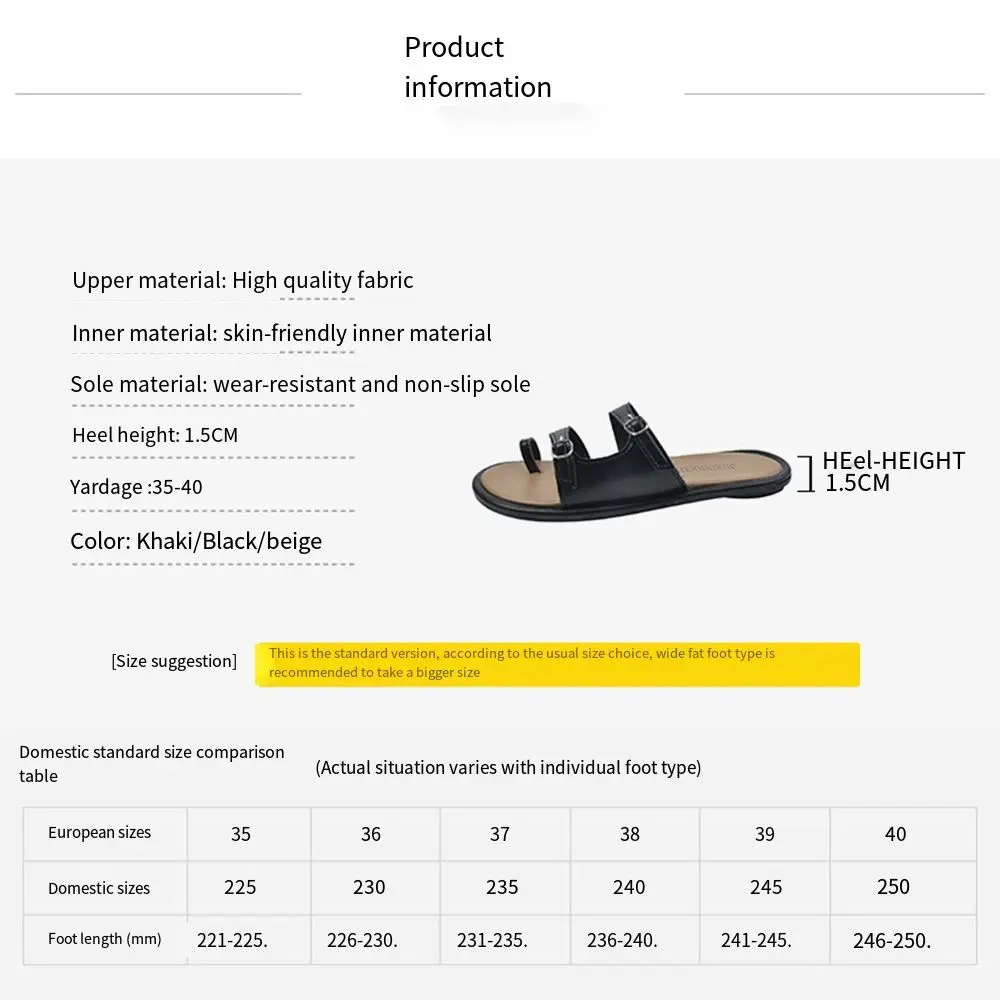Click the "Domestic standard size comparison table" title

[x=152, y=763]
